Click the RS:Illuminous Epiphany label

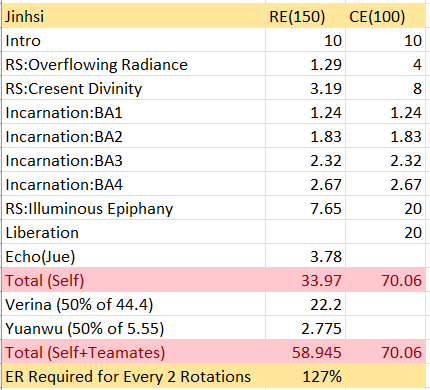point(134,208)
